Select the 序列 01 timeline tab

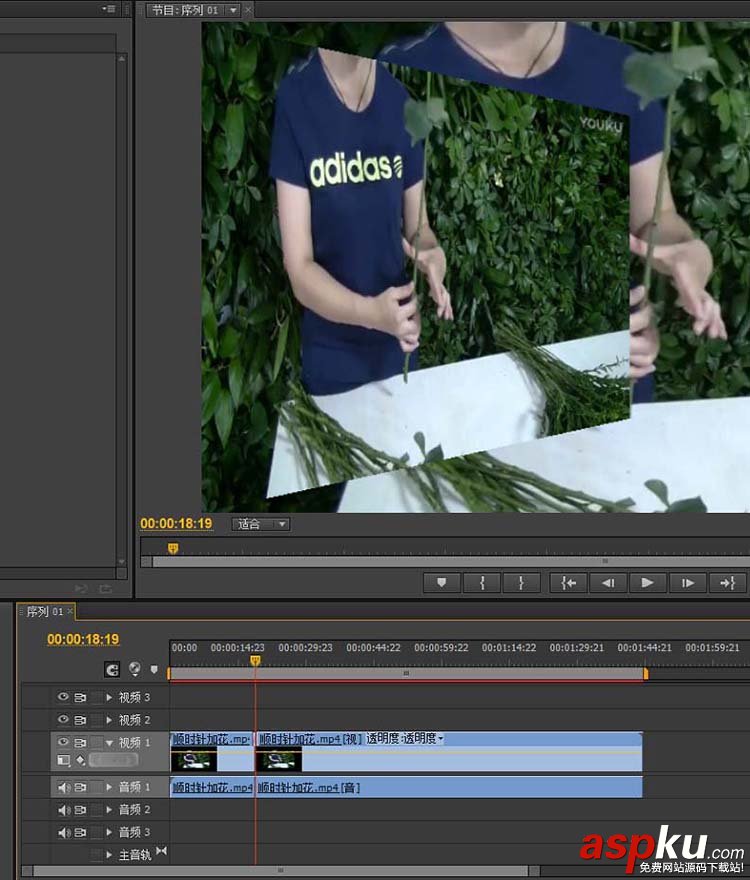click(44, 611)
